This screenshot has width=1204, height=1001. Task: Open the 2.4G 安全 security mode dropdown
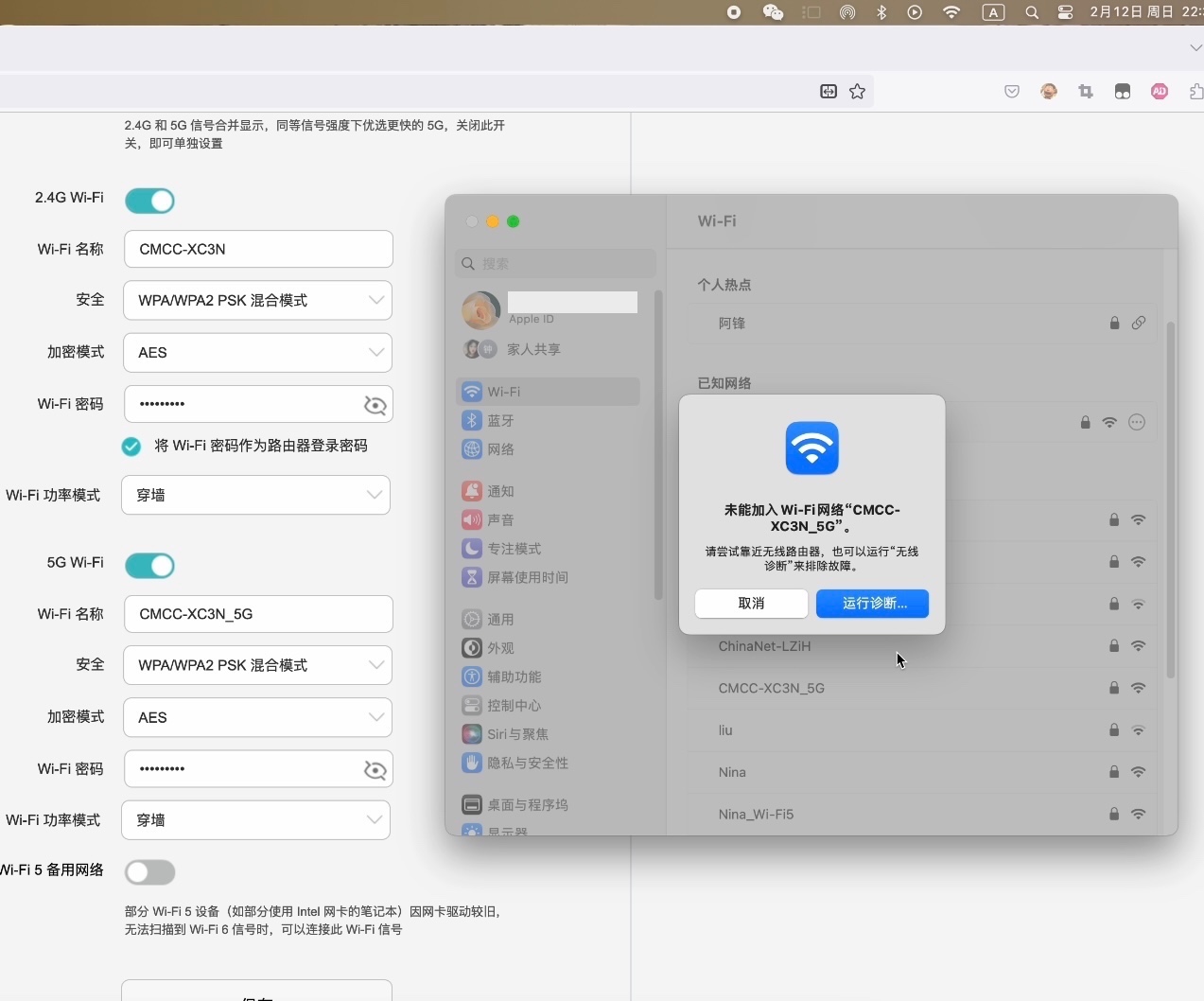pyautogui.click(x=257, y=300)
